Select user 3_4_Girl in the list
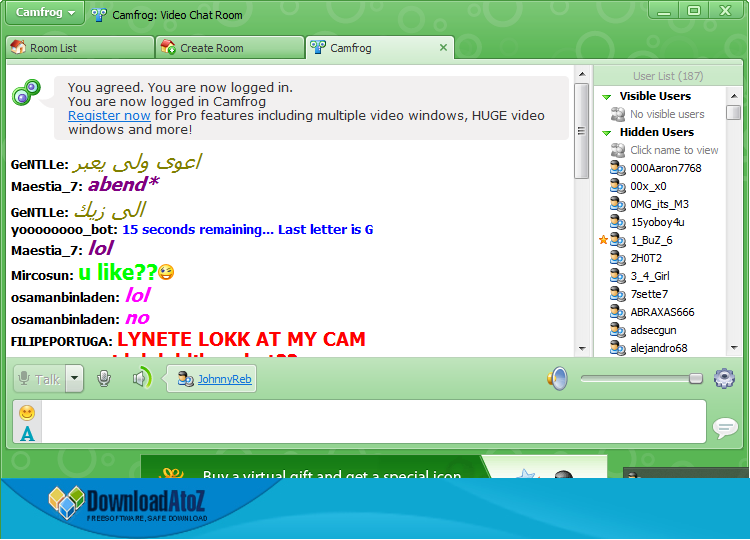Image resolution: width=750 pixels, height=540 pixels. click(x=650, y=276)
